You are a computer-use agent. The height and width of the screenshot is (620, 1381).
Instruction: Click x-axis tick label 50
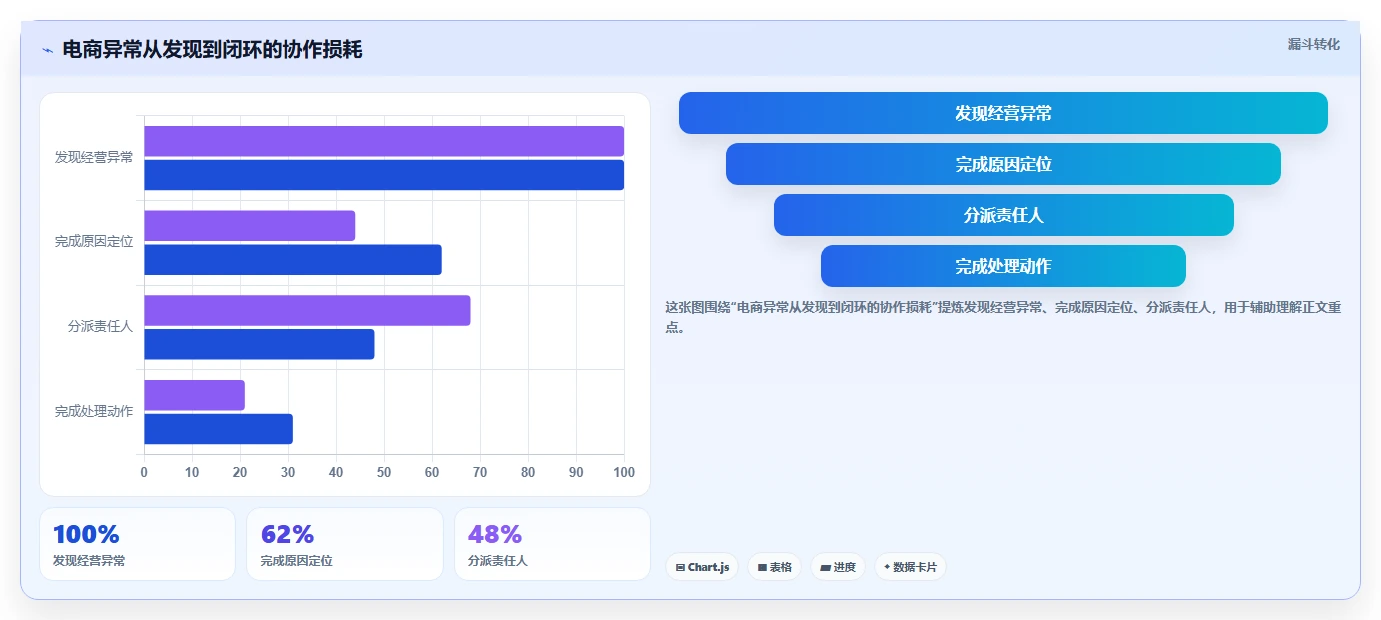[x=384, y=472]
